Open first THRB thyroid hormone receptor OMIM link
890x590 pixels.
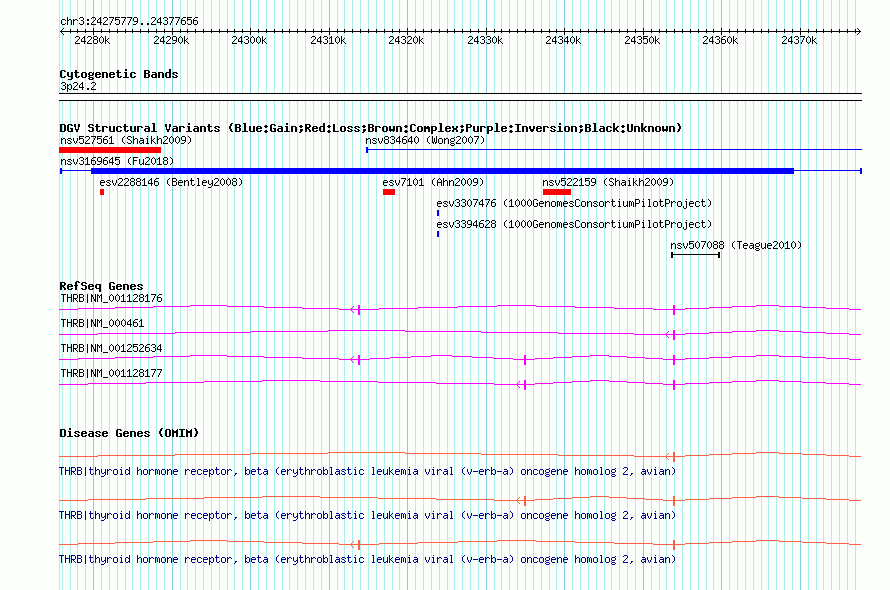point(367,471)
